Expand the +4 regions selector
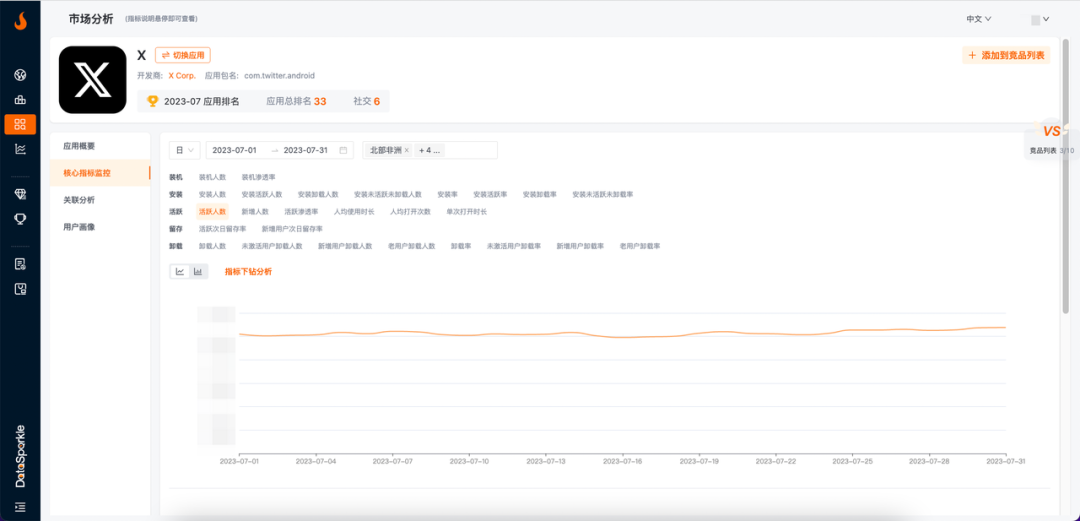Screen dimensions: 1080x521 pos(430,150)
